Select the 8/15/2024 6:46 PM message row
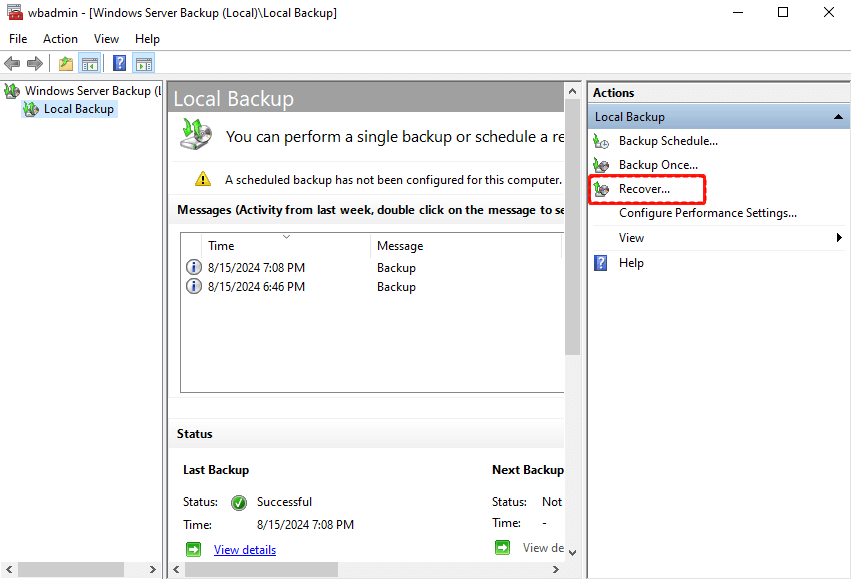This screenshot has height=579, width=851. [372, 287]
